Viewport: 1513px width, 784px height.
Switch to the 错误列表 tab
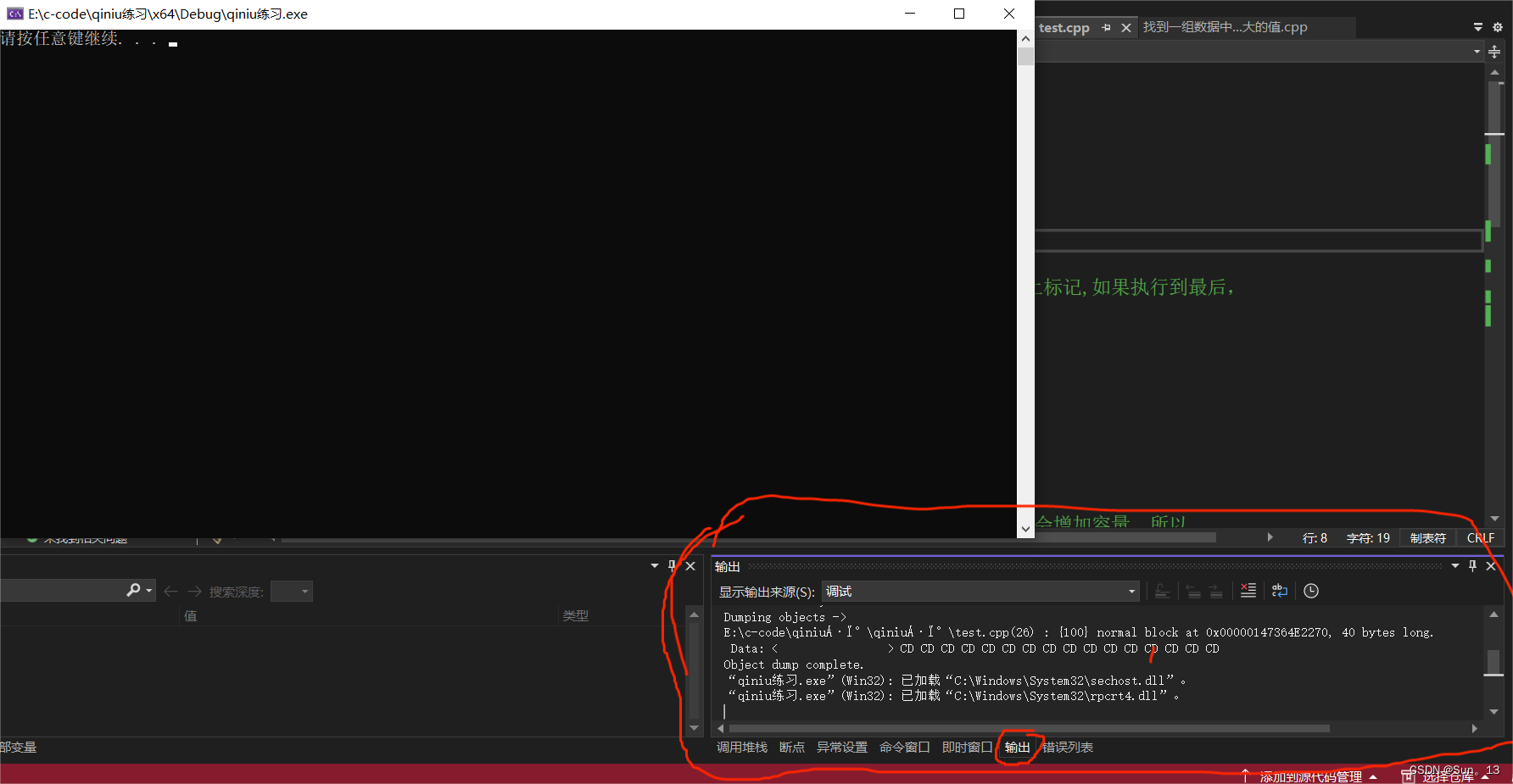click(1068, 747)
